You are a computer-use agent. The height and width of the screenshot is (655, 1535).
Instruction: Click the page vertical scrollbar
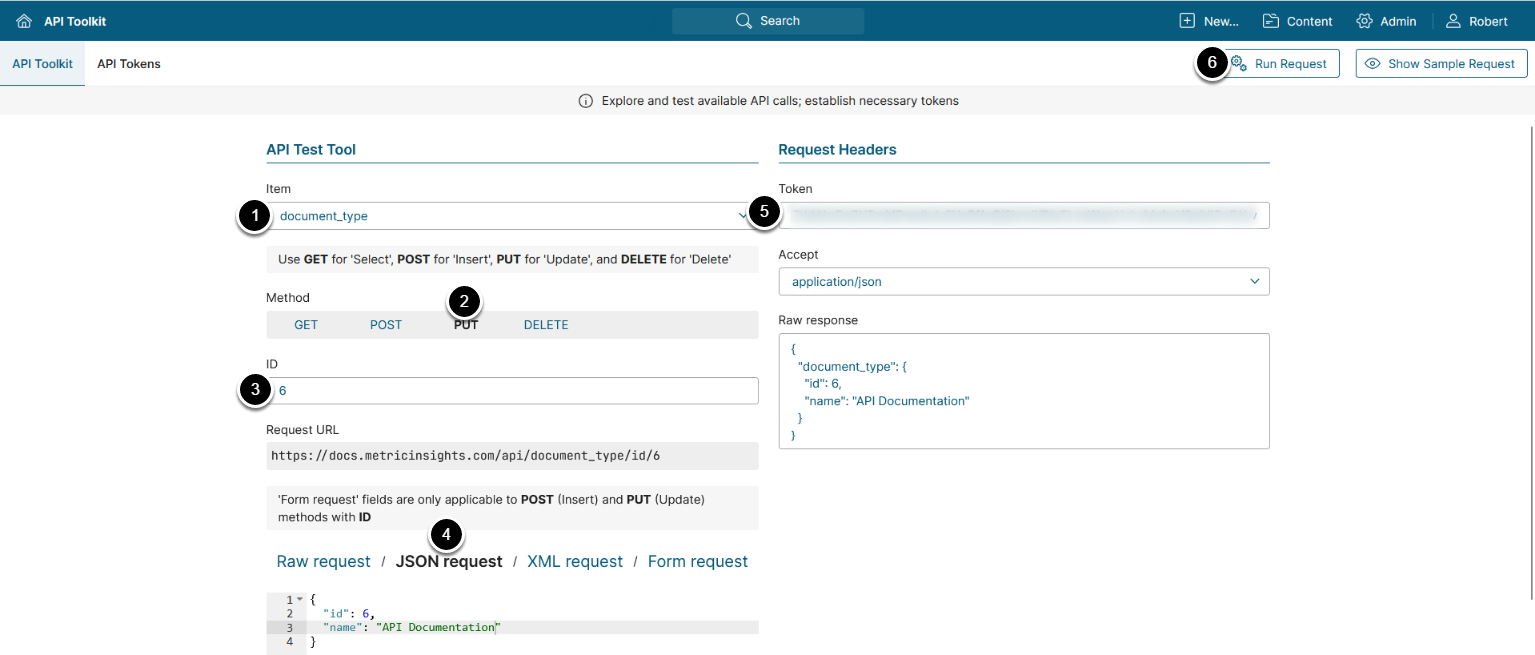(x=1532, y=360)
